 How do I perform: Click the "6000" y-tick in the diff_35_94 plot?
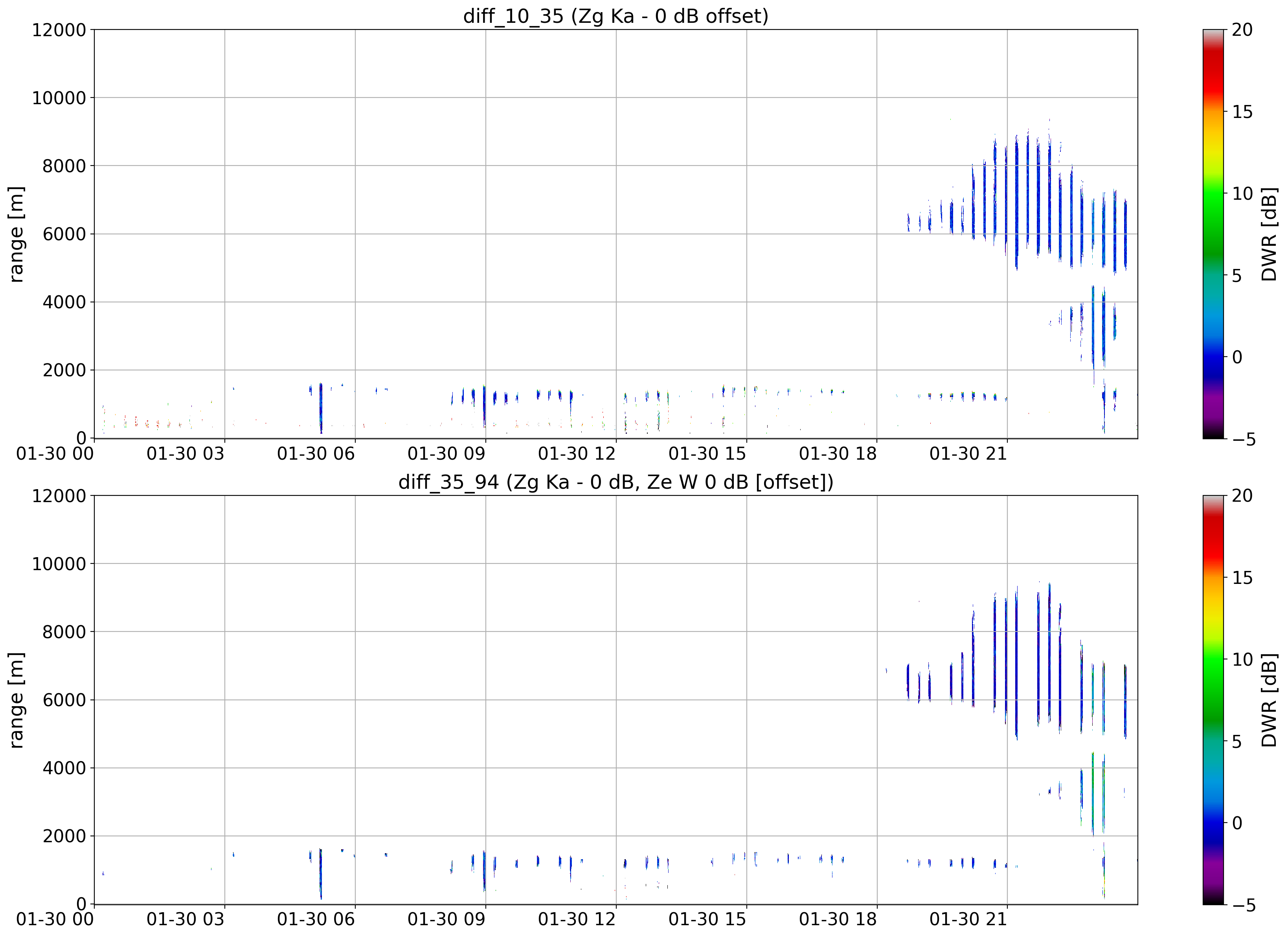coord(64,700)
